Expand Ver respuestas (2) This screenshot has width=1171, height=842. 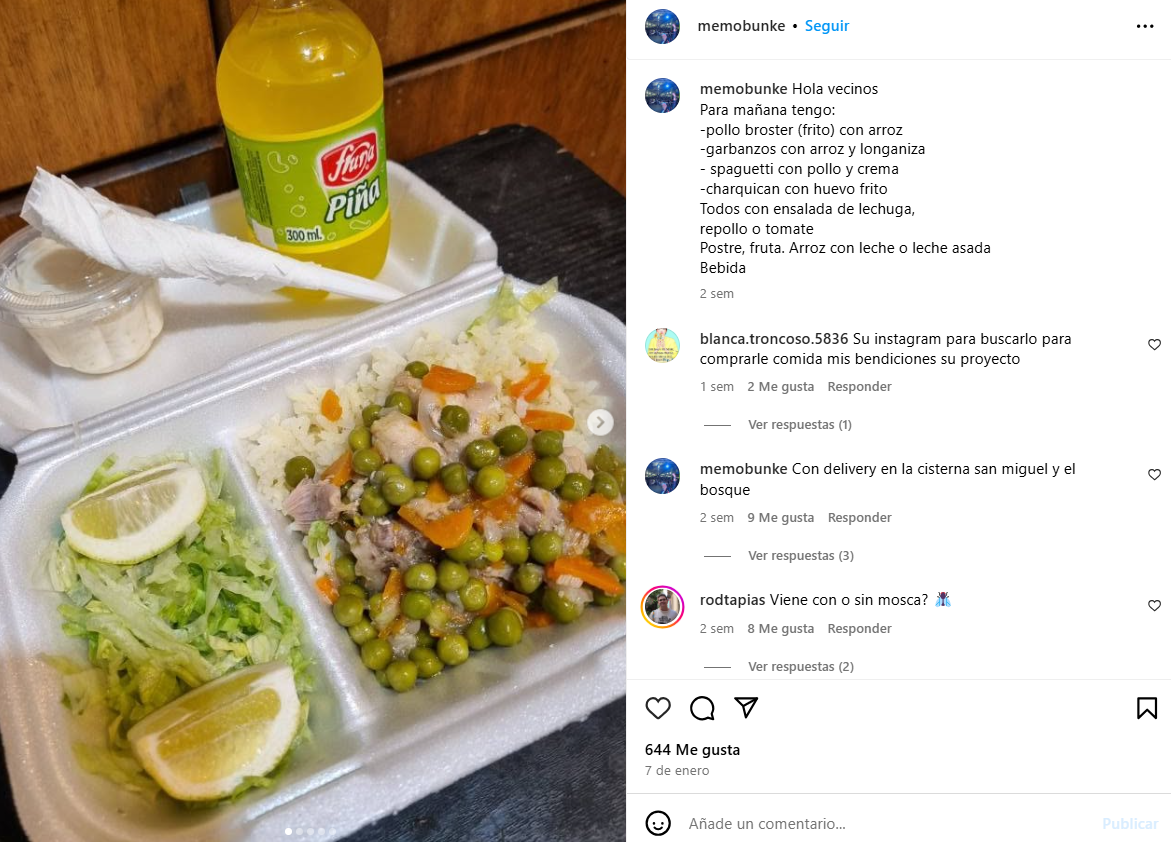[801, 666]
